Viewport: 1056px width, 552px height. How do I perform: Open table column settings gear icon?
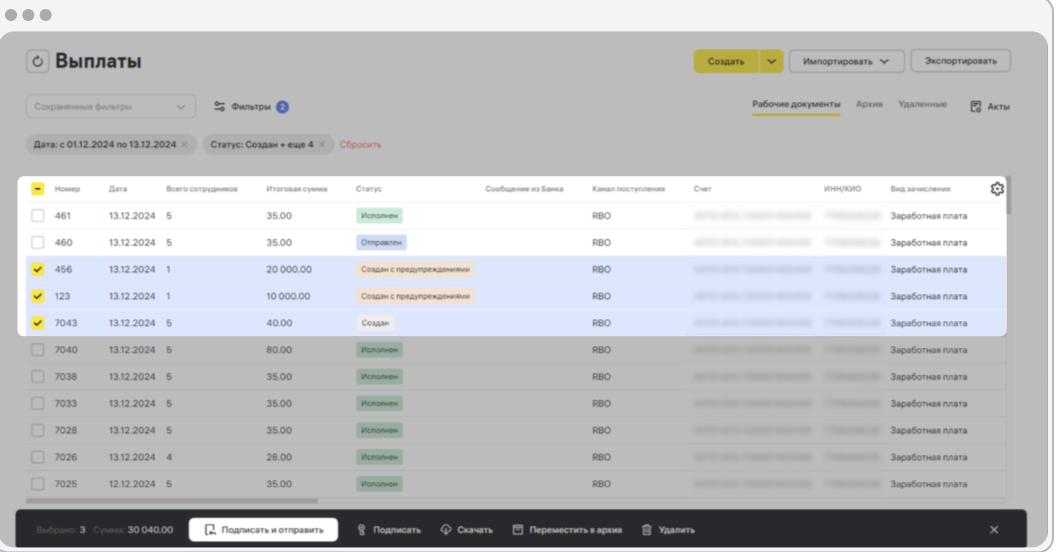pyautogui.click(x=996, y=189)
